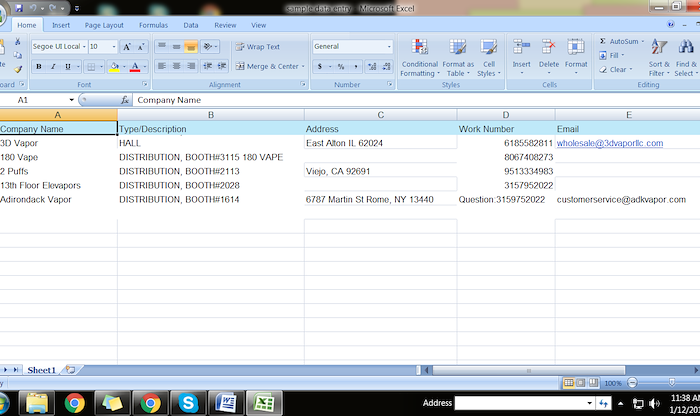The height and width of the screenshot is (416, 700).
Task: Open the Font Color dropdown arrow
Action: tap(145, 67)
